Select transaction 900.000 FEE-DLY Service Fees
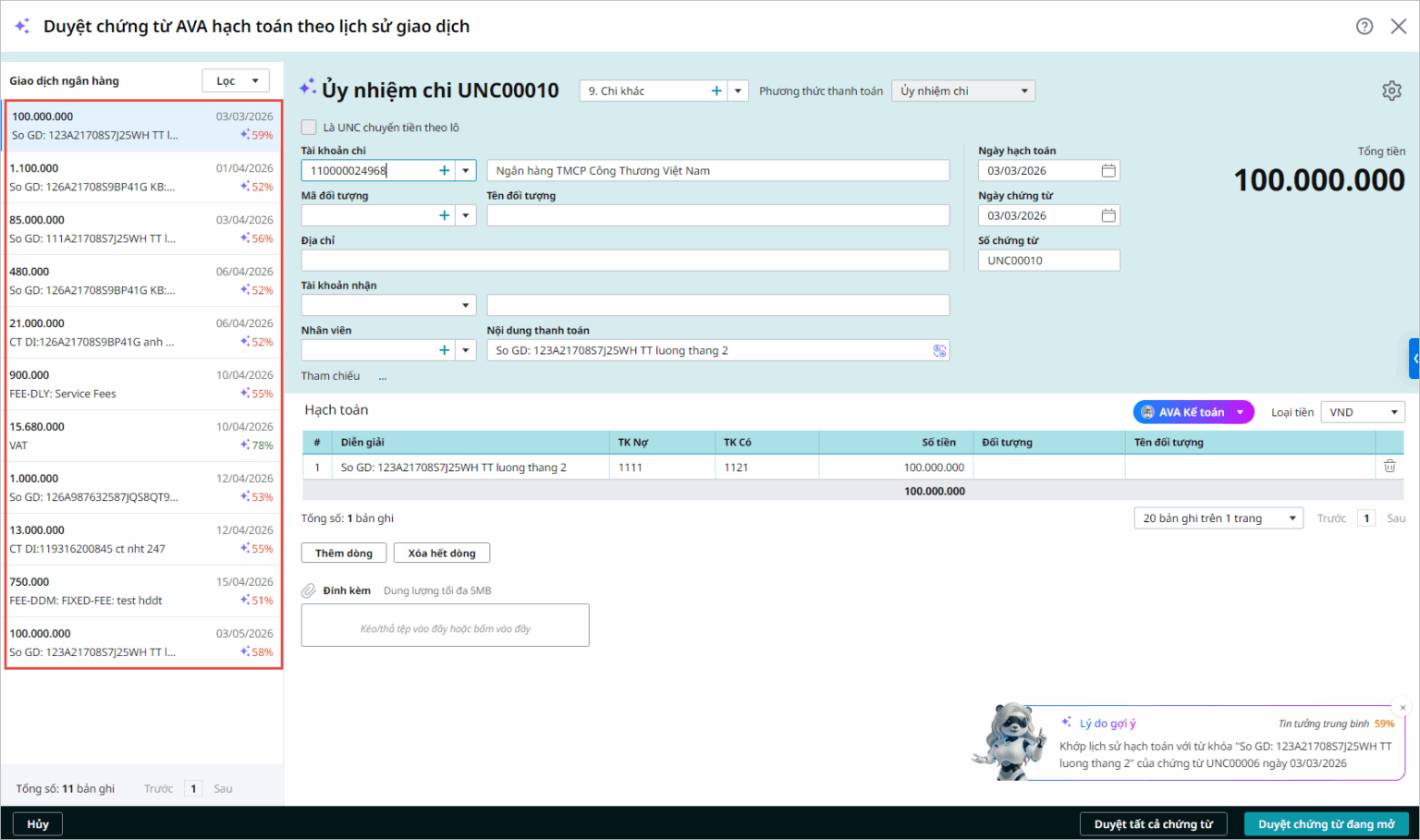The image size is (1420, 840). pyautogui.click(x=142, y=384)
